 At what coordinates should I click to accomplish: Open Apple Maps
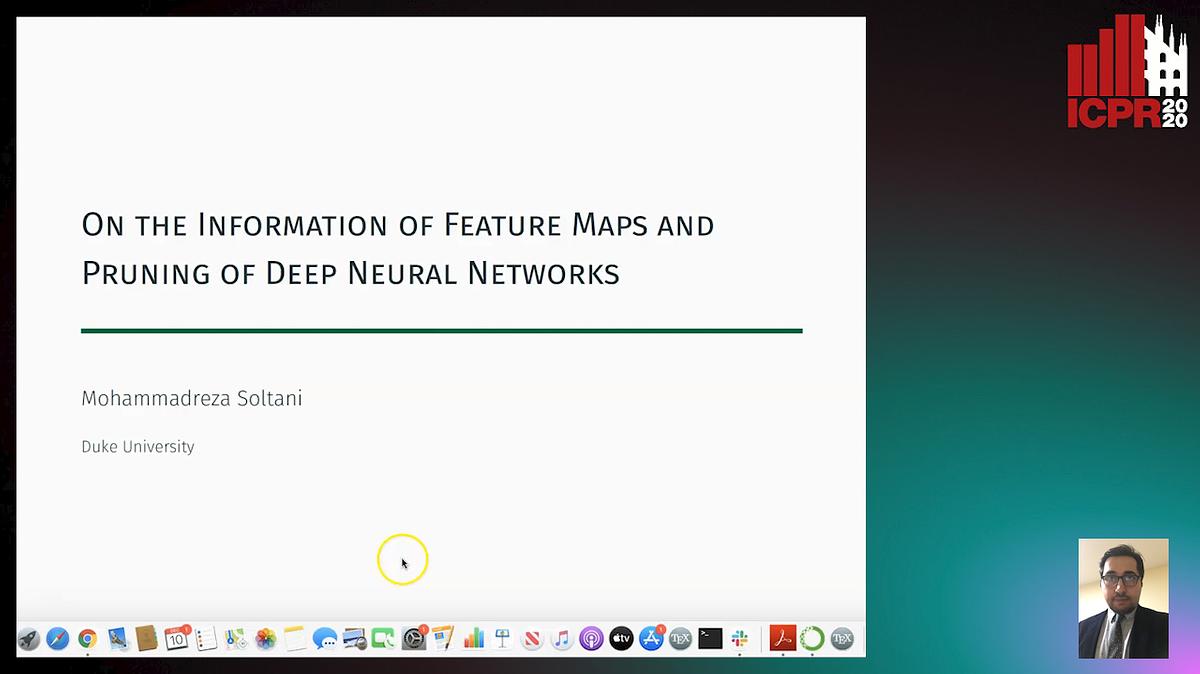tap(237, 638)
